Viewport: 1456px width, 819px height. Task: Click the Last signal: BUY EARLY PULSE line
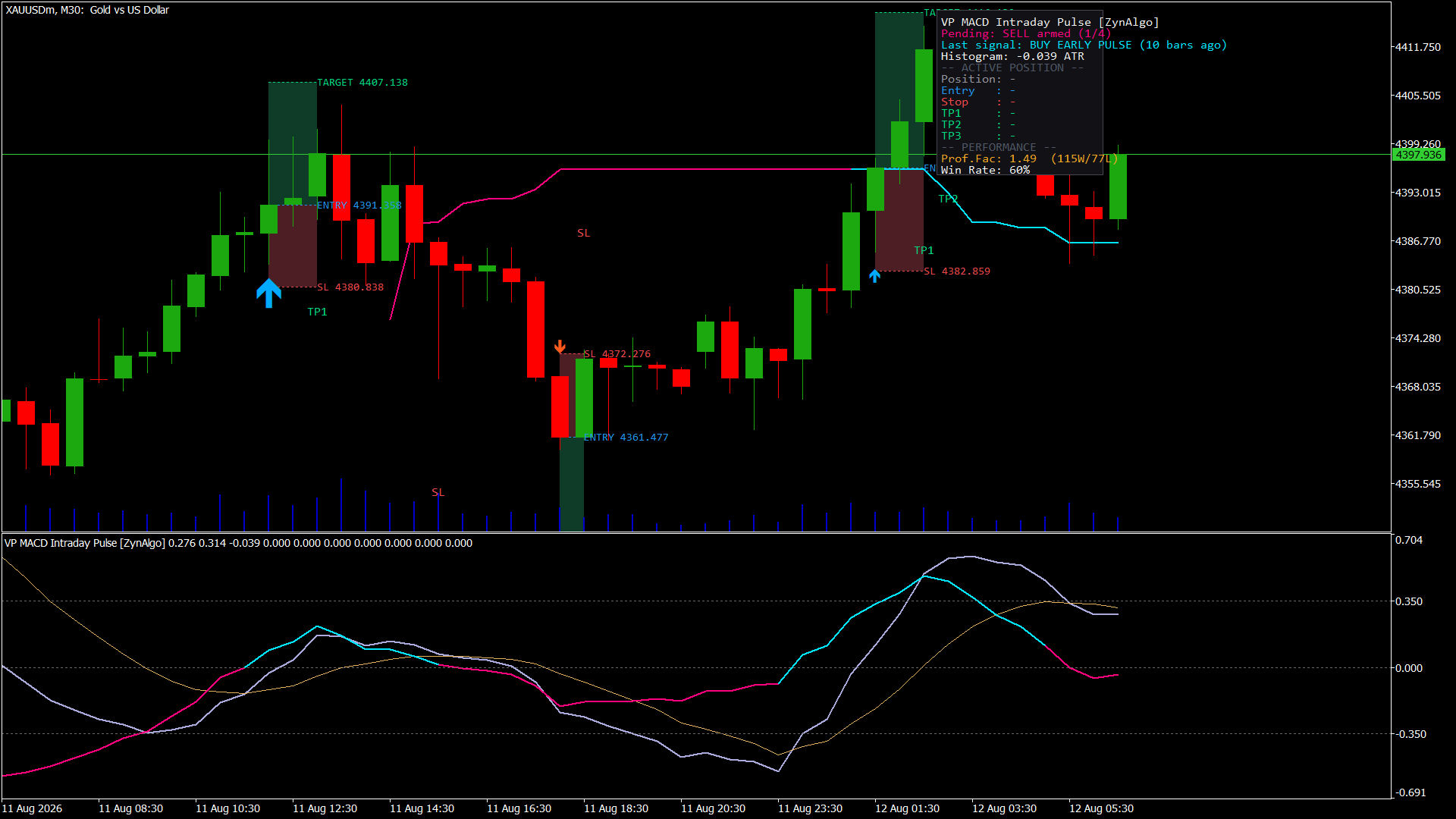click(x=1084, y=45)
